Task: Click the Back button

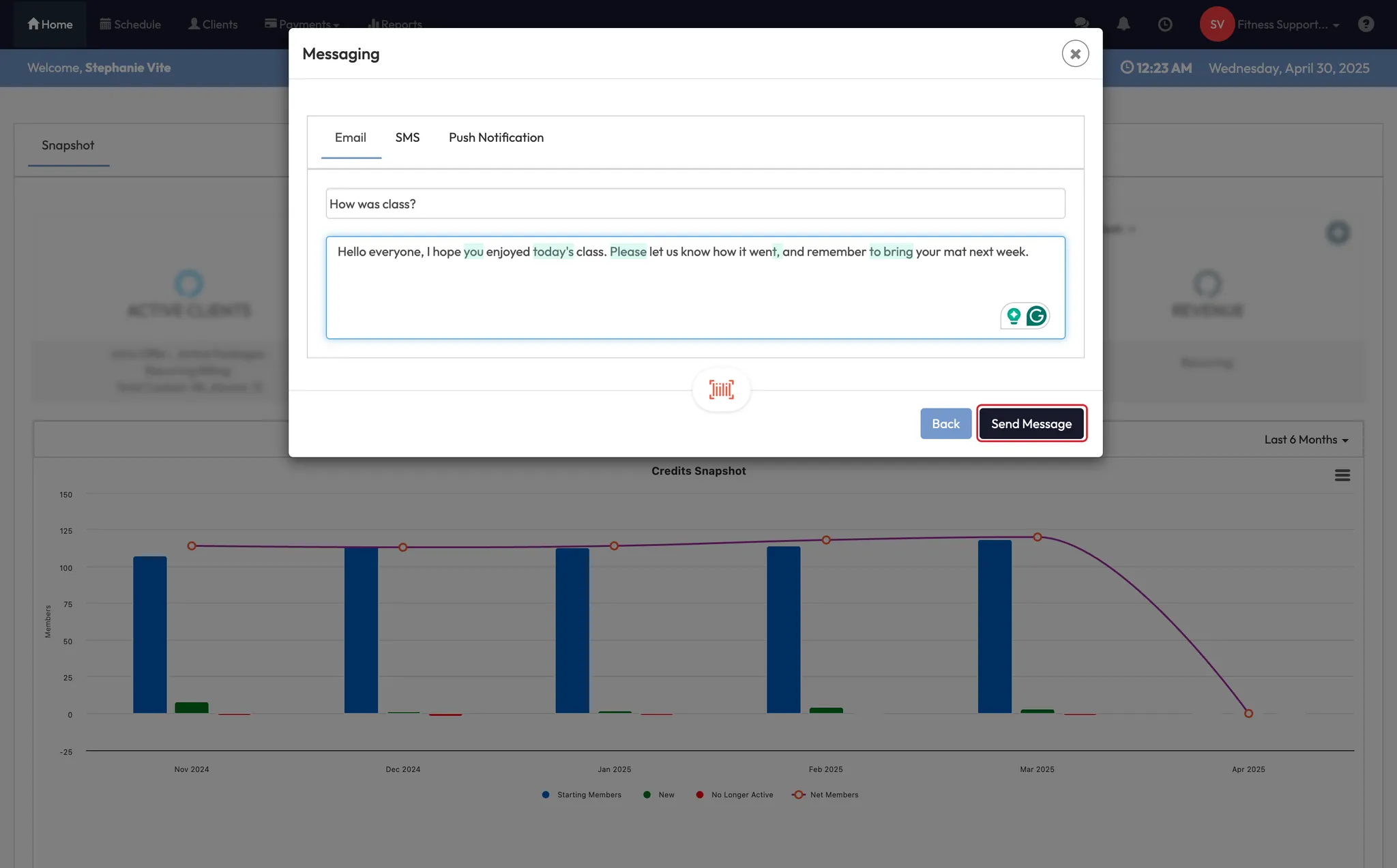Action: [945, 423]
